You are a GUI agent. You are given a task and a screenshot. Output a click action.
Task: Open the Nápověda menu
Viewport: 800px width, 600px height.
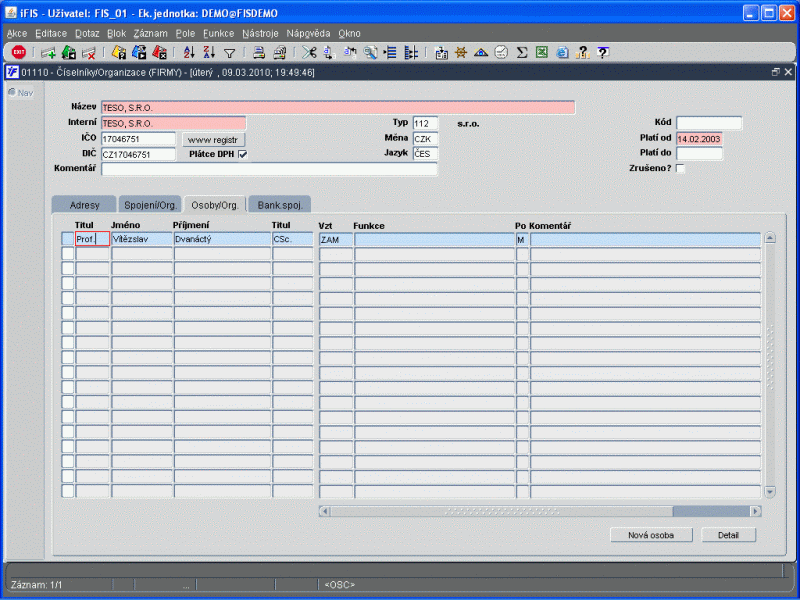(308, 34)
